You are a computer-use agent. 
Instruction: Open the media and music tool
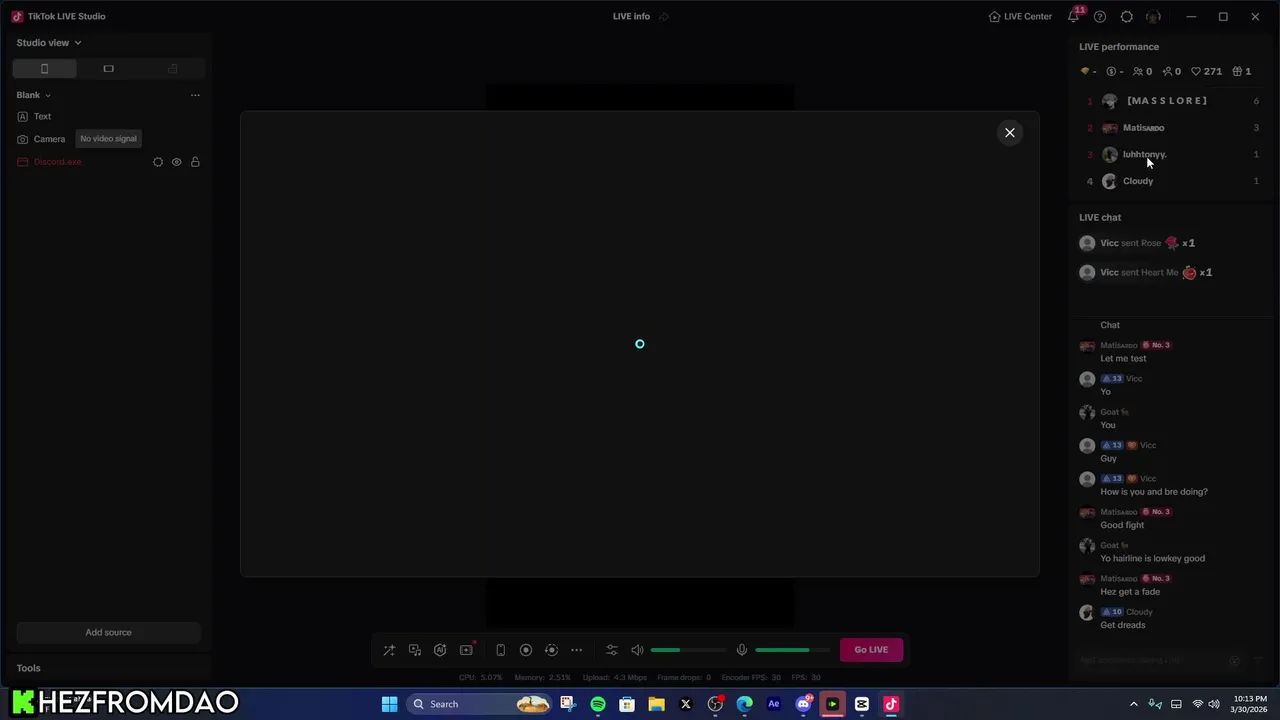click(415, 650)
